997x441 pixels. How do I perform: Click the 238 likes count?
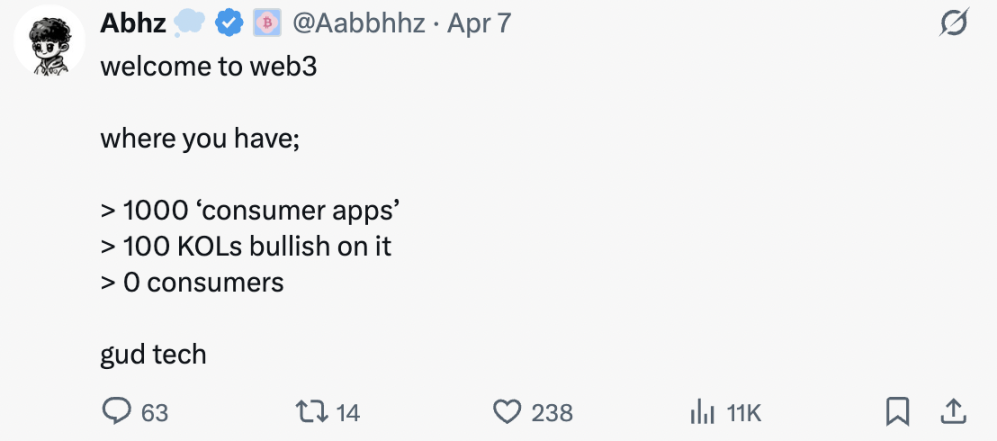[x=552, y=412]
